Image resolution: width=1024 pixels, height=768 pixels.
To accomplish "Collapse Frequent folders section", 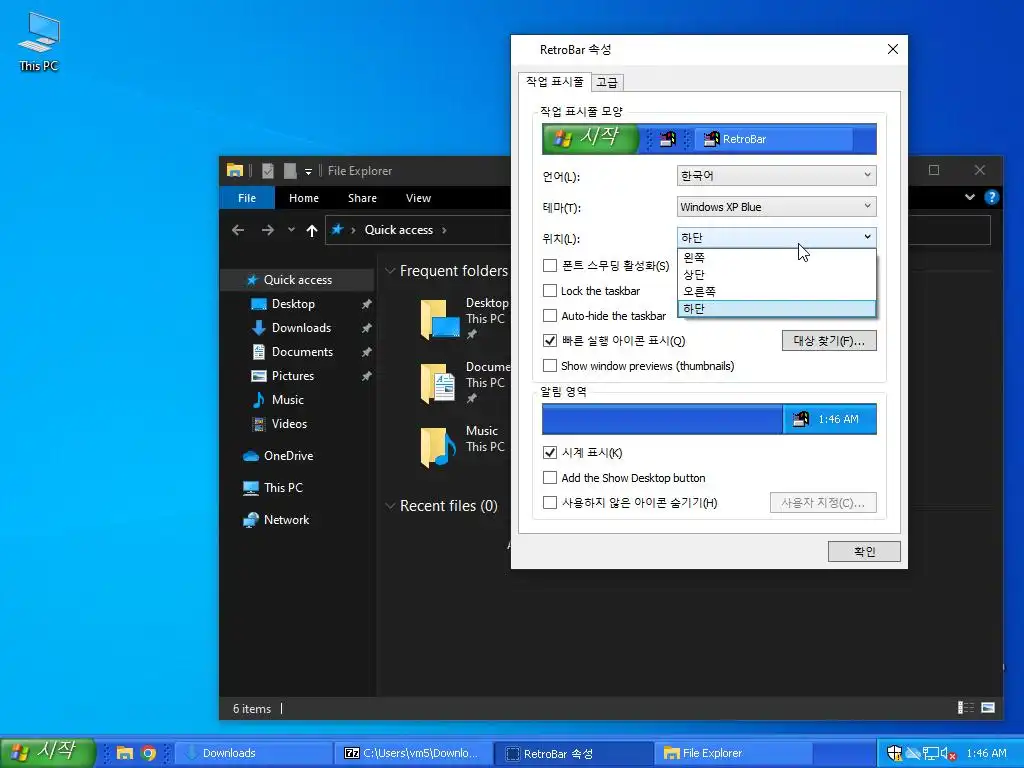I will [x=391, y=270].
